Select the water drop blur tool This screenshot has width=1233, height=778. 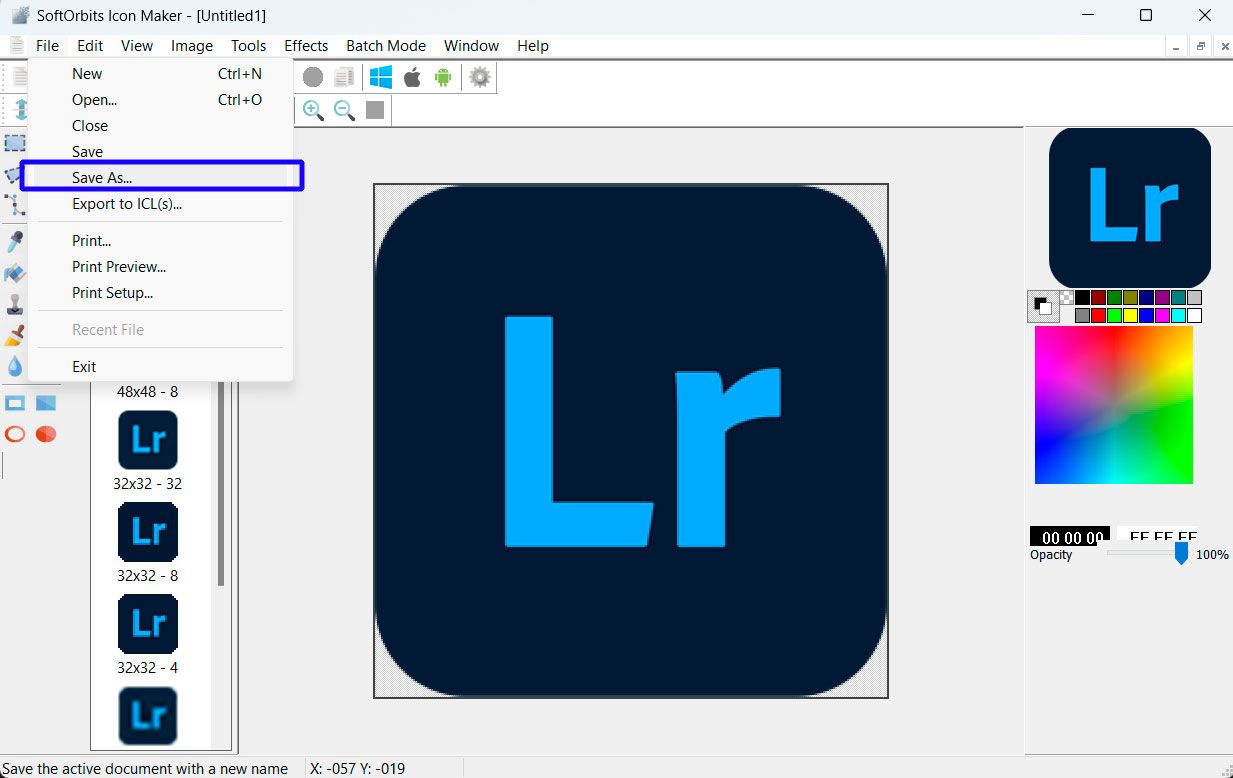[x=15, y=366]
